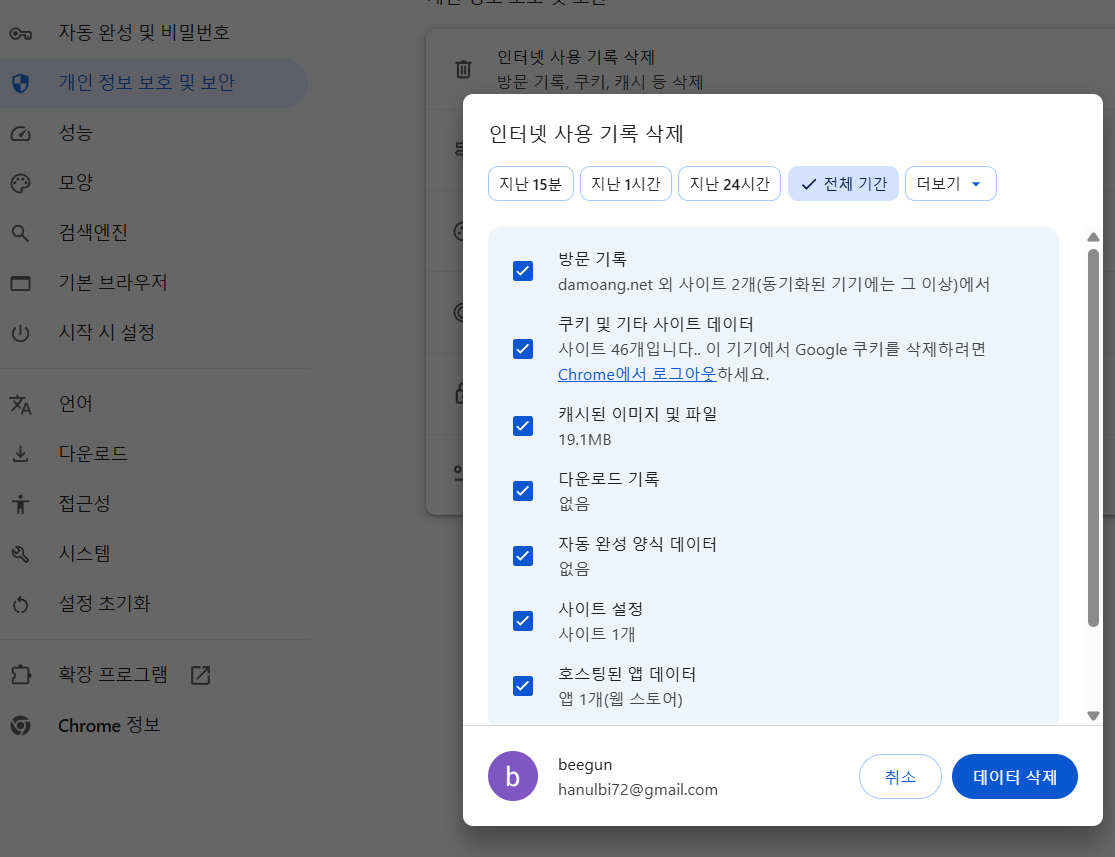Open the Chrome 정보 page

(x=154, y=725)
